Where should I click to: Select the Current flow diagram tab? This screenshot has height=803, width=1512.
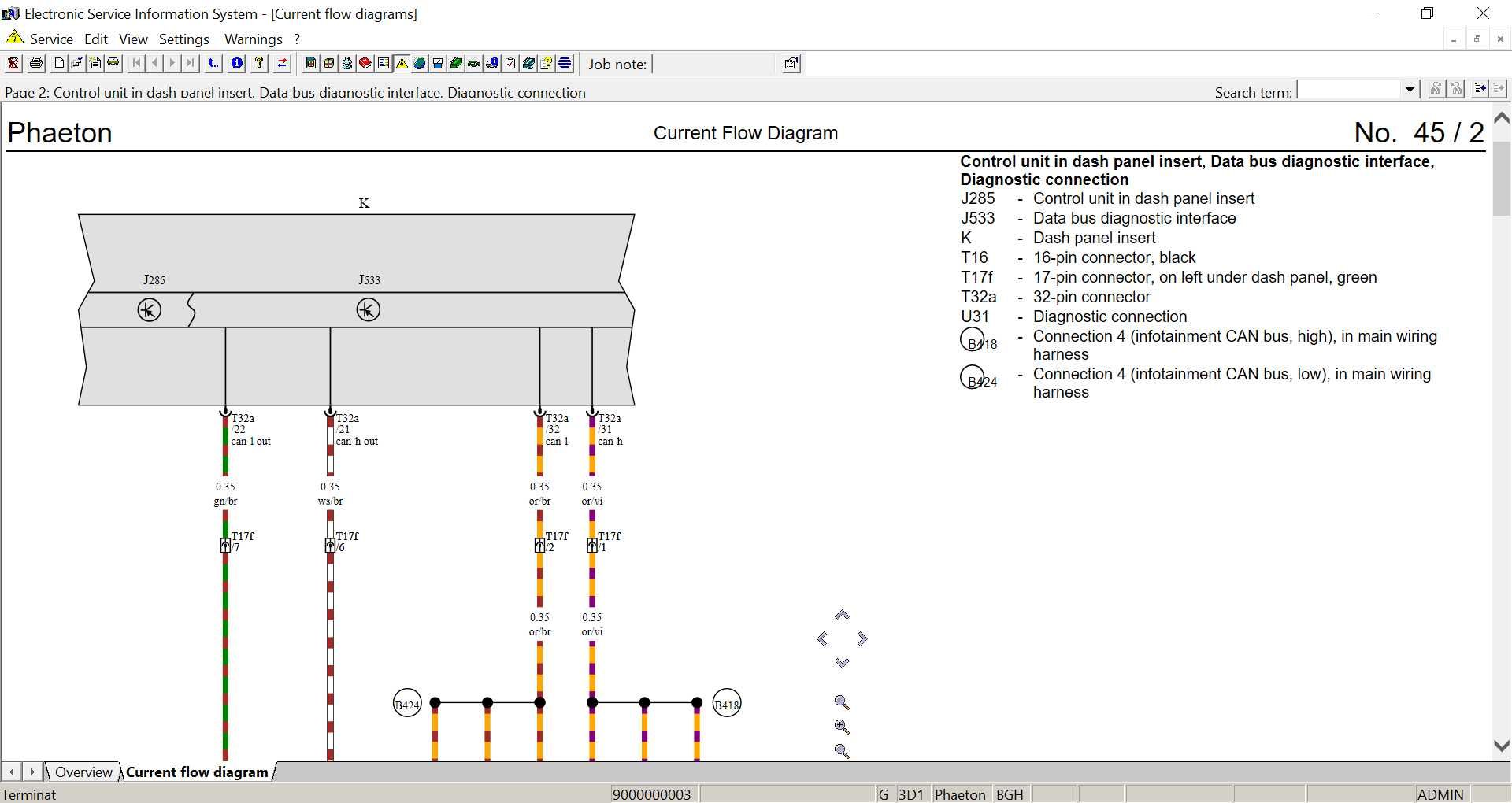click(197, 772)
